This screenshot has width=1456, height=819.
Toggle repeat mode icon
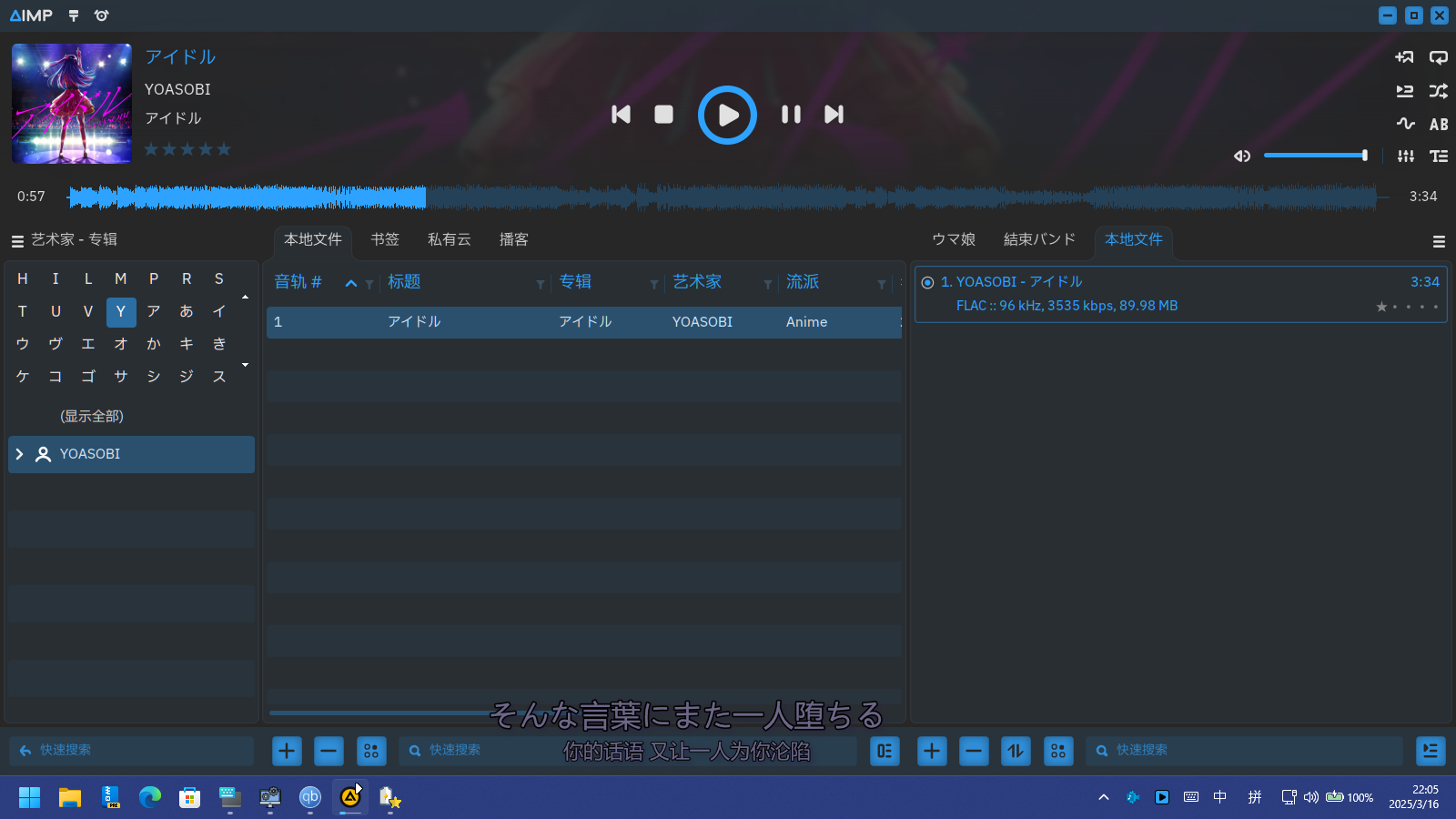click(x=1439, y=57)
